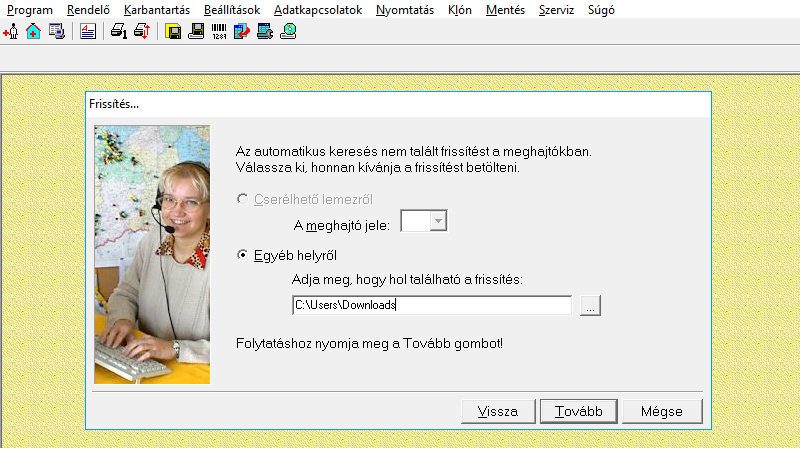Open the Program menu
Viewport: 800px width, 450px height.
tap(30, 10)
